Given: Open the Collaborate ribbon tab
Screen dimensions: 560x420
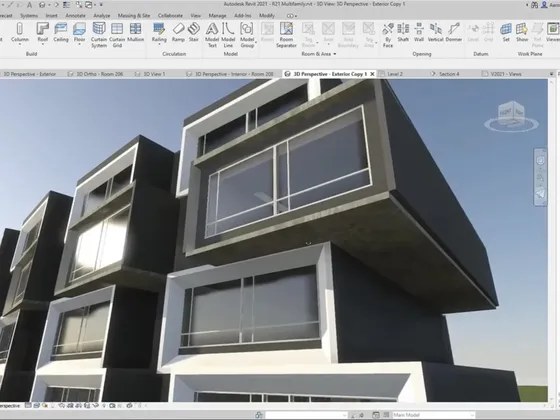Looking at the screenshot, I should [x=170, y=16].
